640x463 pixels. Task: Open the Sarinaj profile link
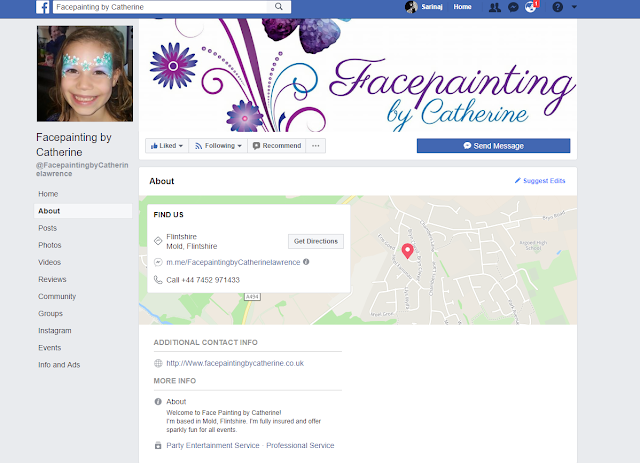point(432,7)
